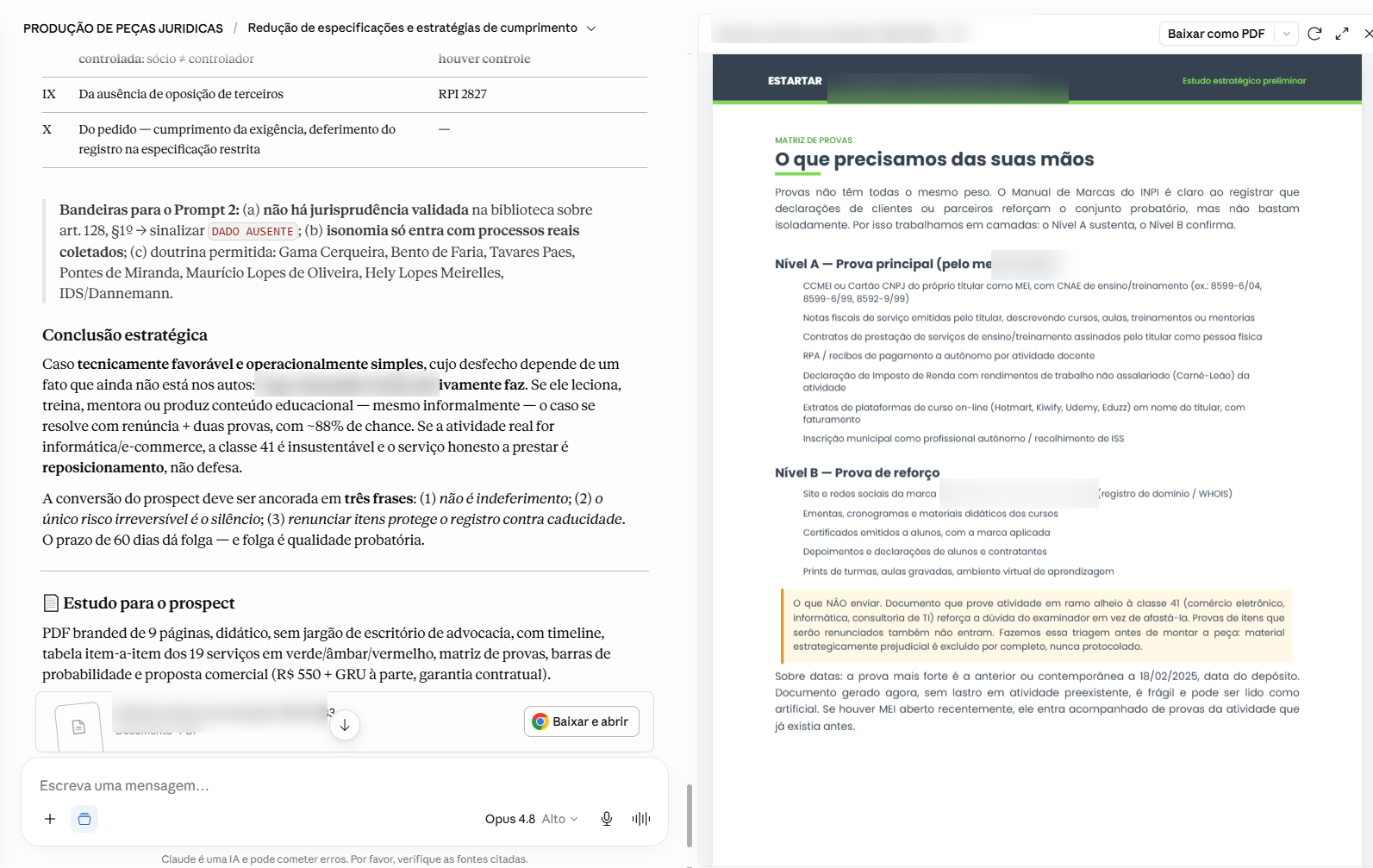Open the Opus 4.8 model selector
1373x868 pixels.
click(x=531, y=819)
